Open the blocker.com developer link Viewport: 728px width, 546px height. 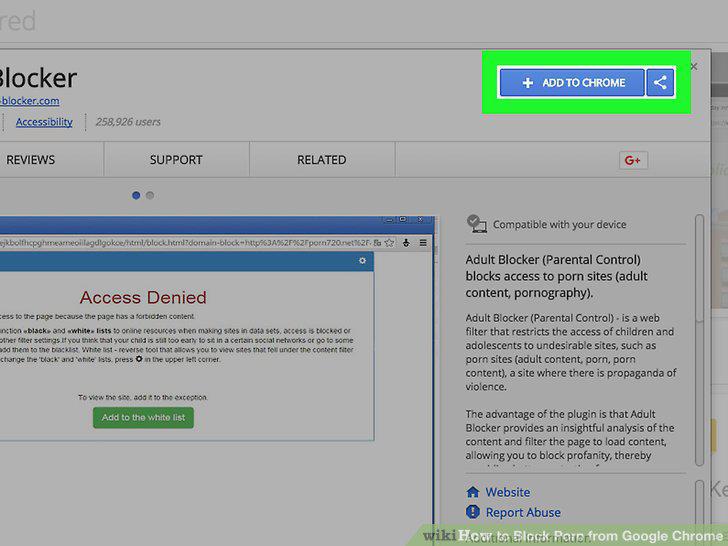[30, 101]
